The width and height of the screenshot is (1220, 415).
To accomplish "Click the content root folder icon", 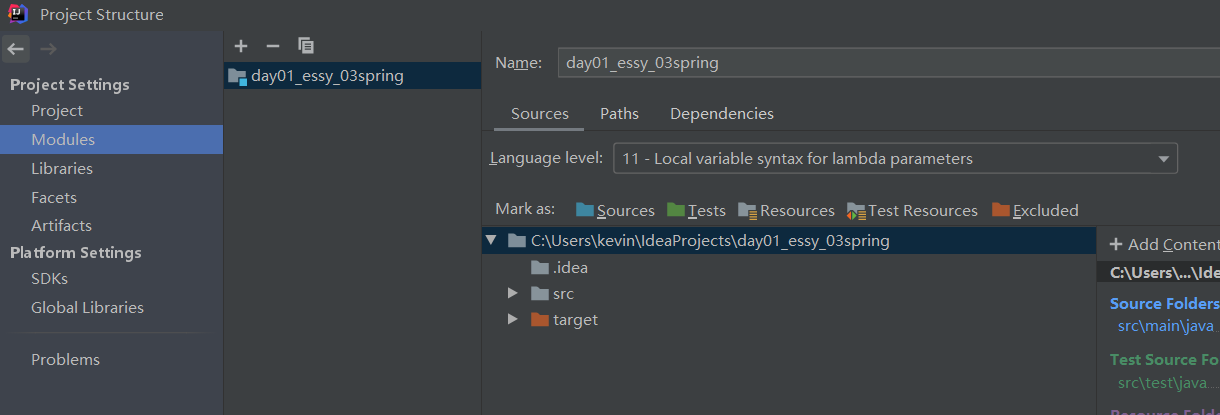I will [x=517, y=241].
